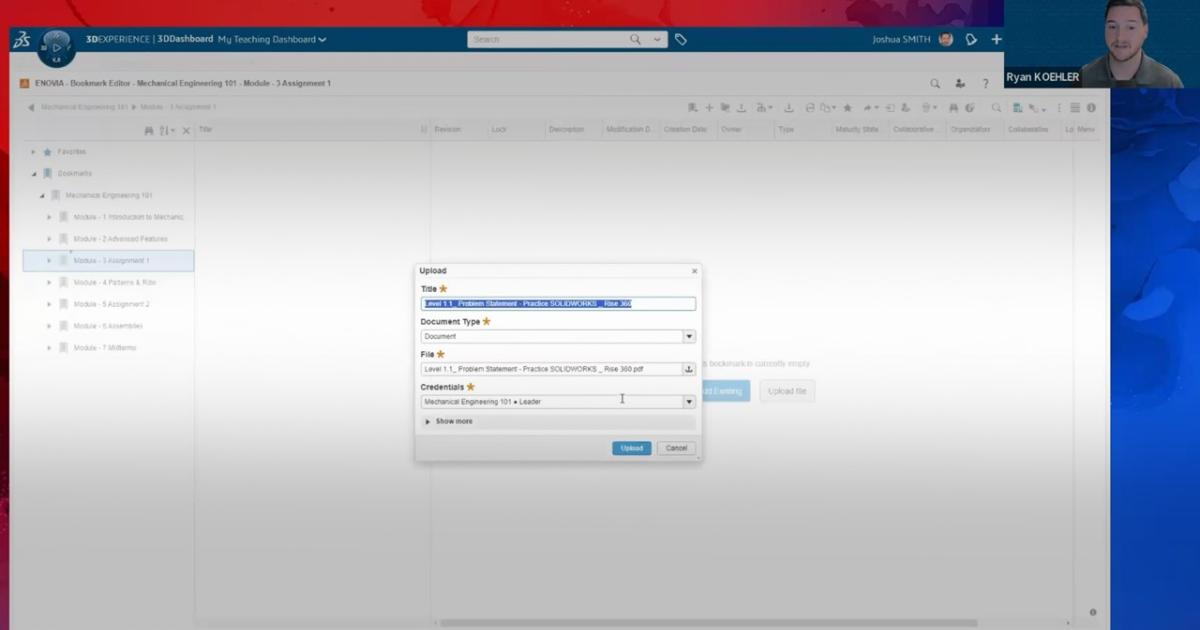The height and width of the screenshot is (630, 1200).
Task: Click the binoculars search icon above the bookmark tree
Action: click(148, 130)
